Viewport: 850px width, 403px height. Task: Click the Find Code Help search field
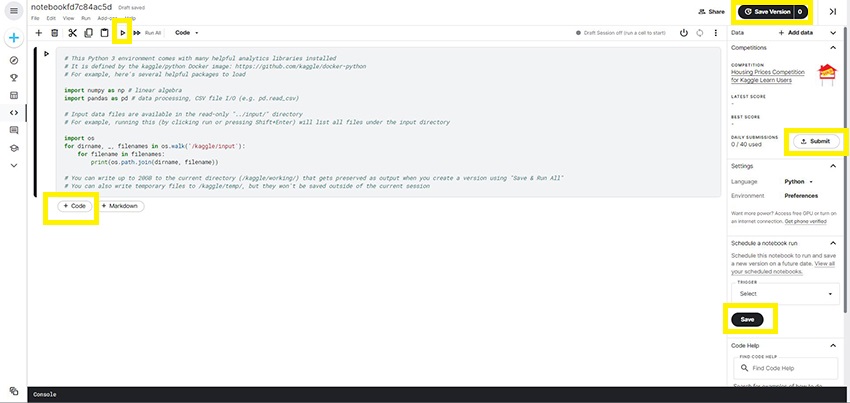click(x=785, y=368)
